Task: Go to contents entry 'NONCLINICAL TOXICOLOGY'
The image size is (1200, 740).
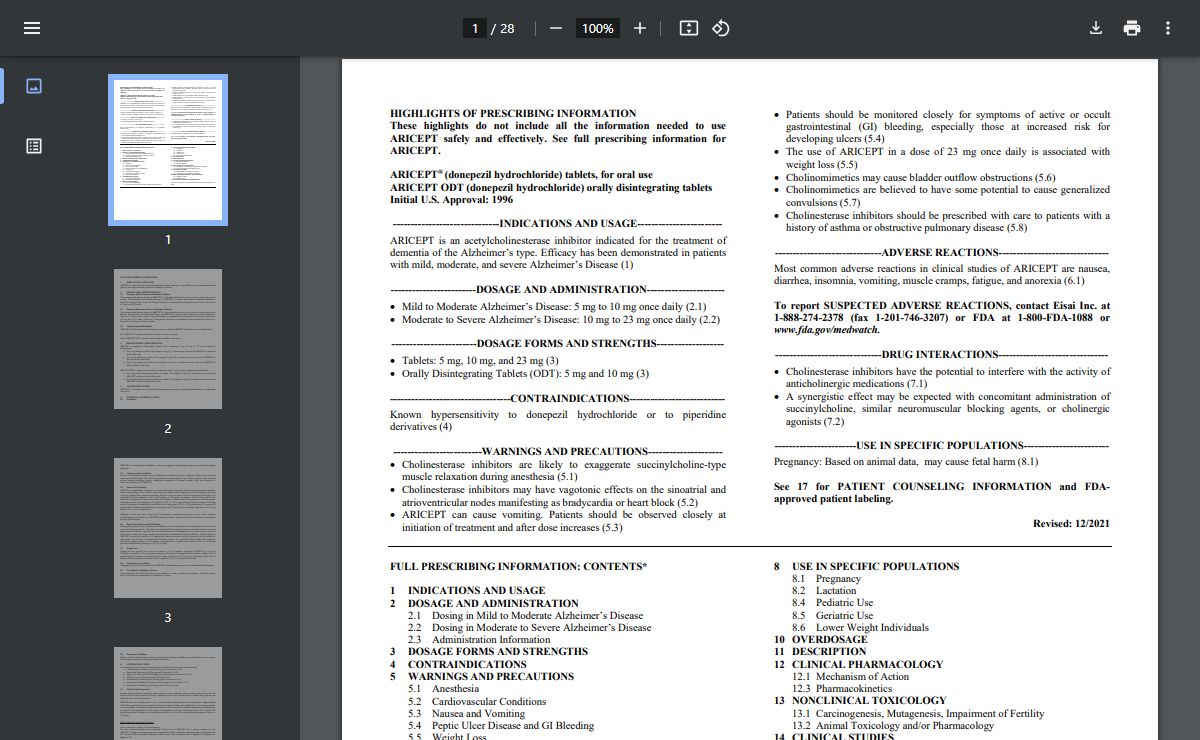Action: click(x=869, y=701)
